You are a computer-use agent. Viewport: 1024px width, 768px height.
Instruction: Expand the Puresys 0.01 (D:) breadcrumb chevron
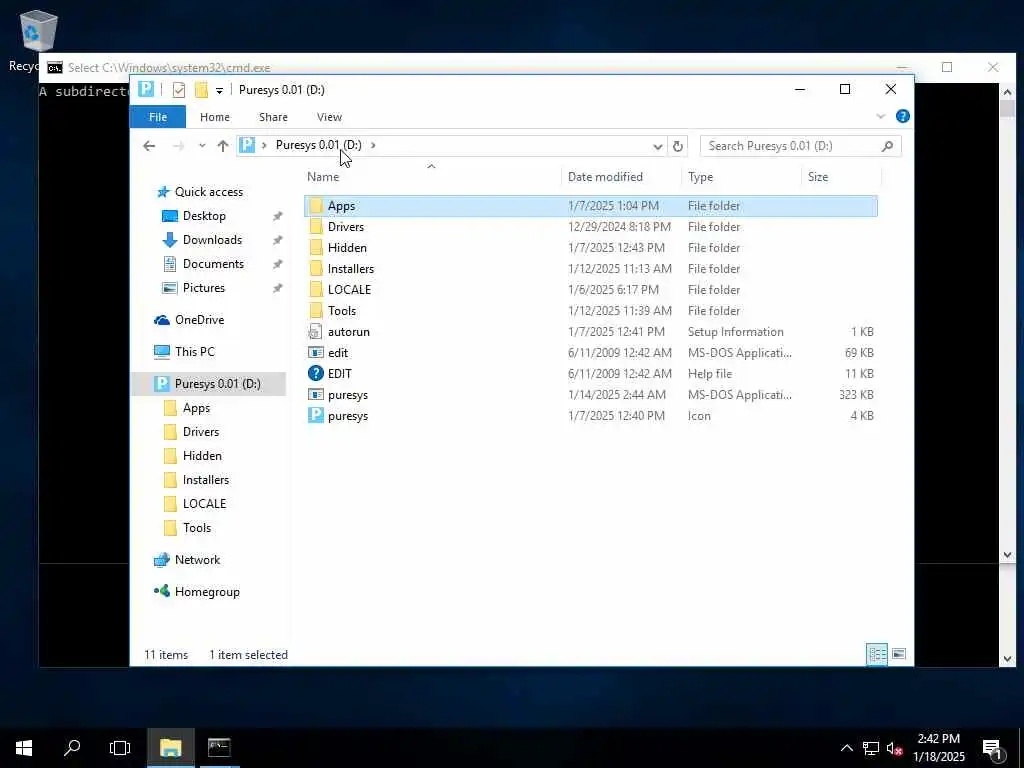click(x=373, y=145)
